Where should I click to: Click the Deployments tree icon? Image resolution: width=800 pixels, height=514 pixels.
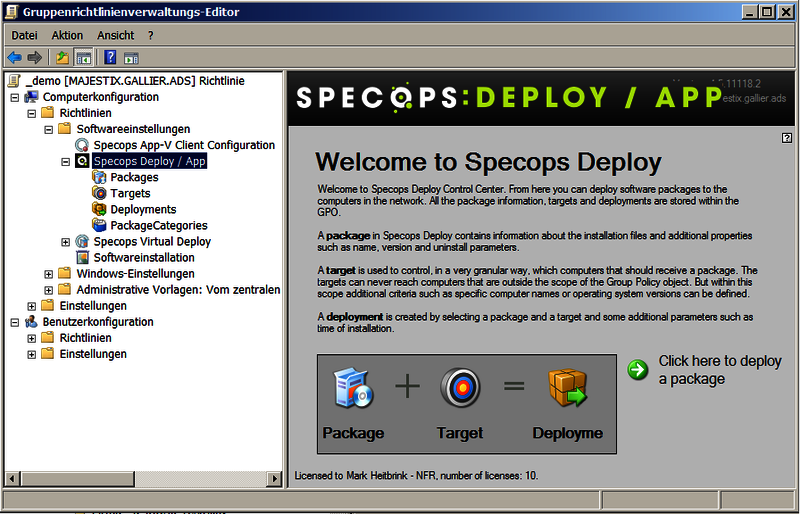[x=99, y=209]
